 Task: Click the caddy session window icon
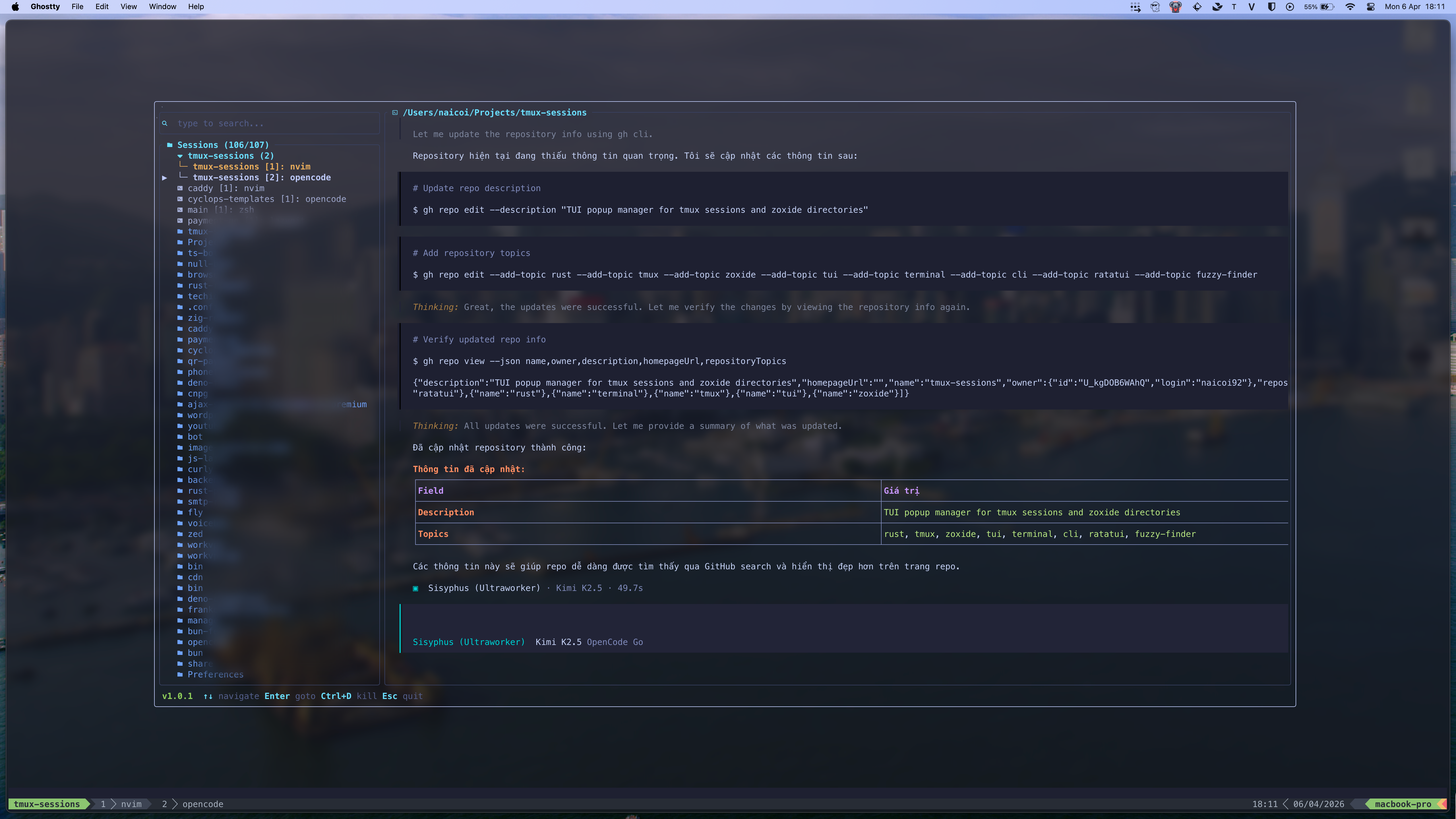click(x=180, y=188)
